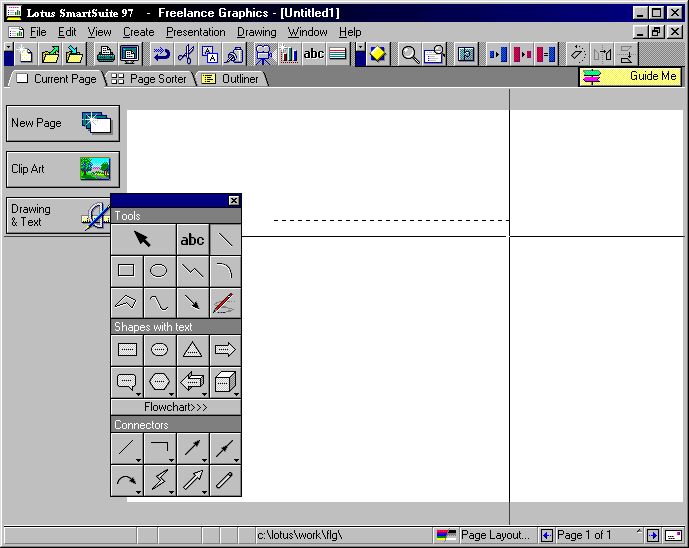Image resolution: width=689 pixels, height=548 pixels.
Task: Select the ellipse drawing tool
Action: 159,271
